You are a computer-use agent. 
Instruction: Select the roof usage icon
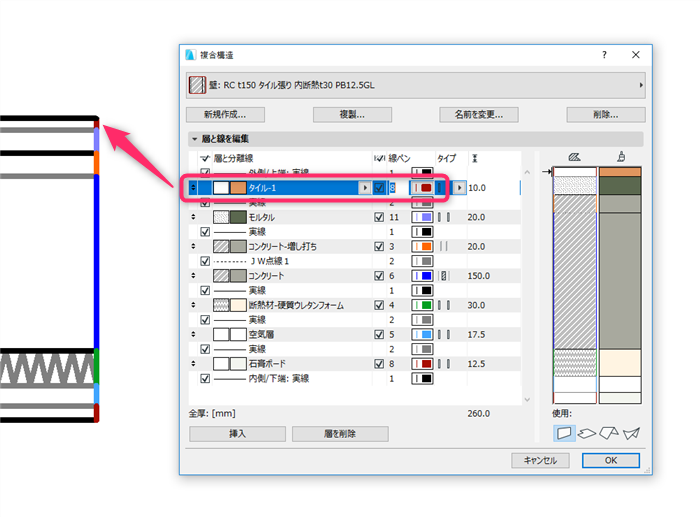pos(608,433)
